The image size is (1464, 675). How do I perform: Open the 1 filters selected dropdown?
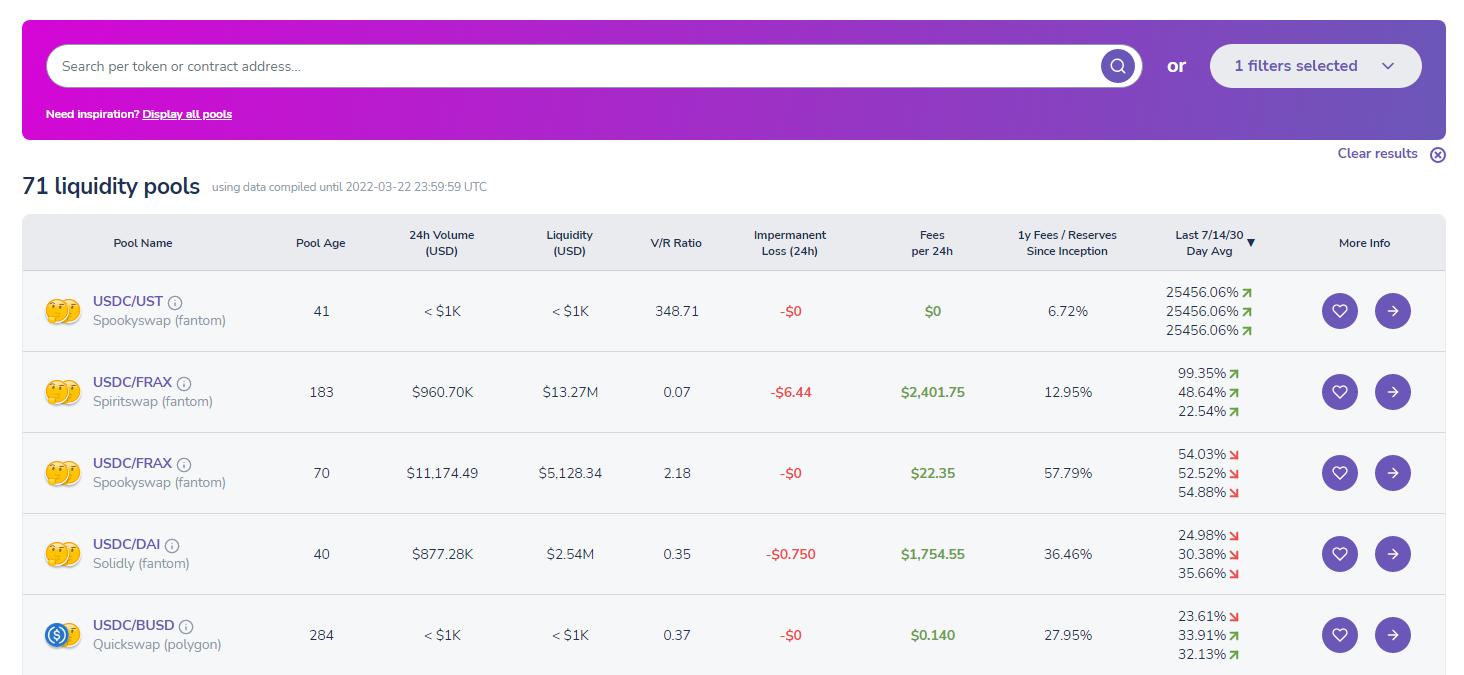coord(1315,66)
